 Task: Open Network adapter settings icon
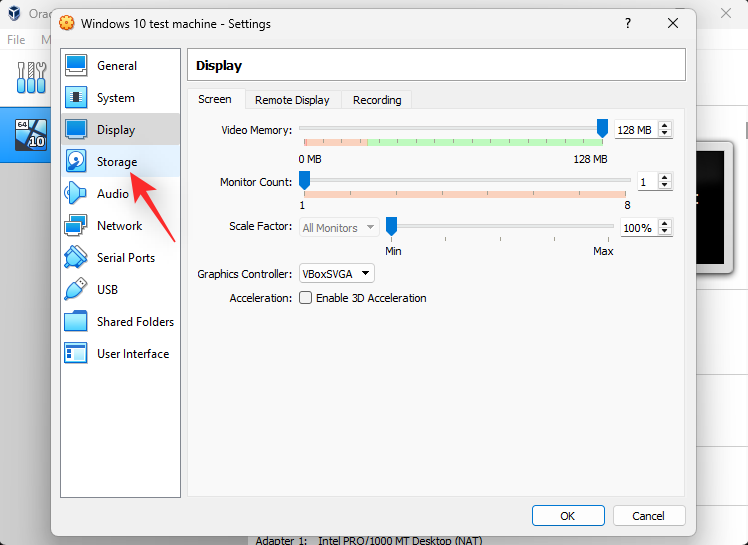point(77,226)
